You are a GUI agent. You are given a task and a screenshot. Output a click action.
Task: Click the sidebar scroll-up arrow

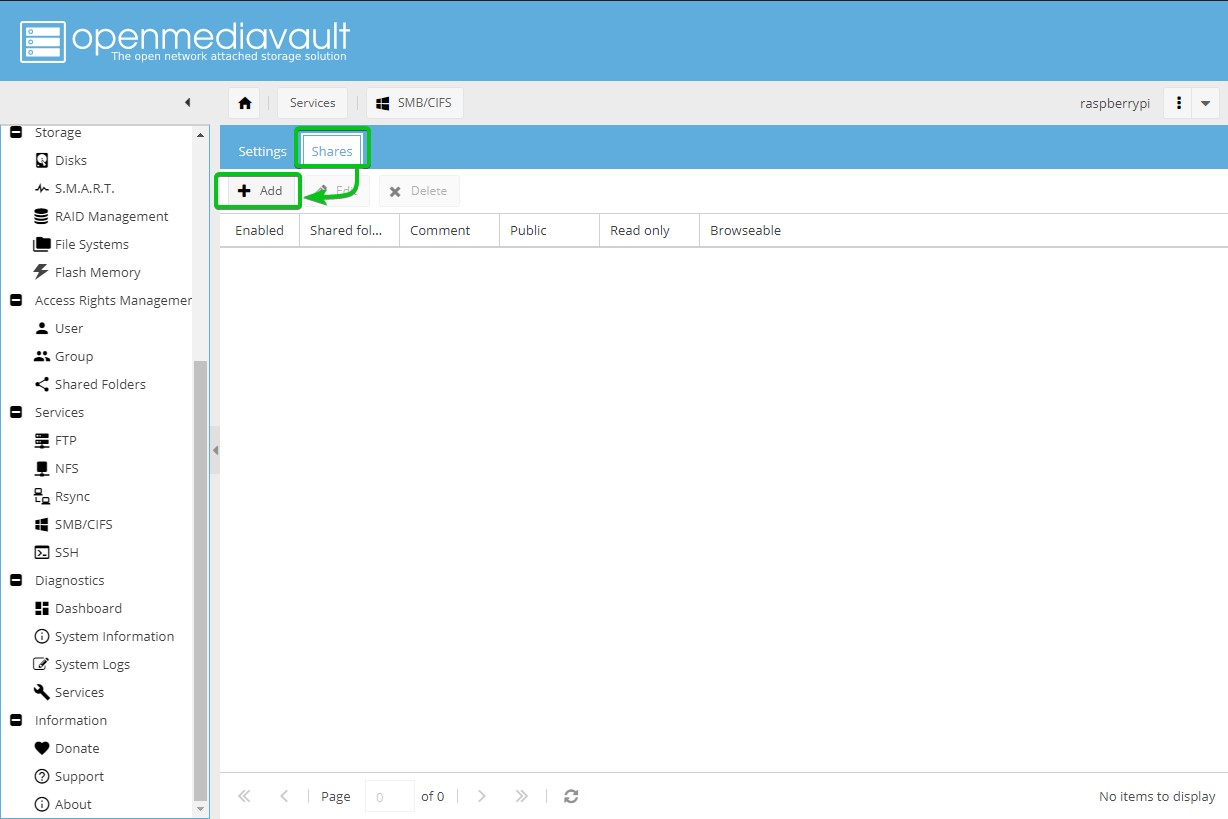point(201,134)
